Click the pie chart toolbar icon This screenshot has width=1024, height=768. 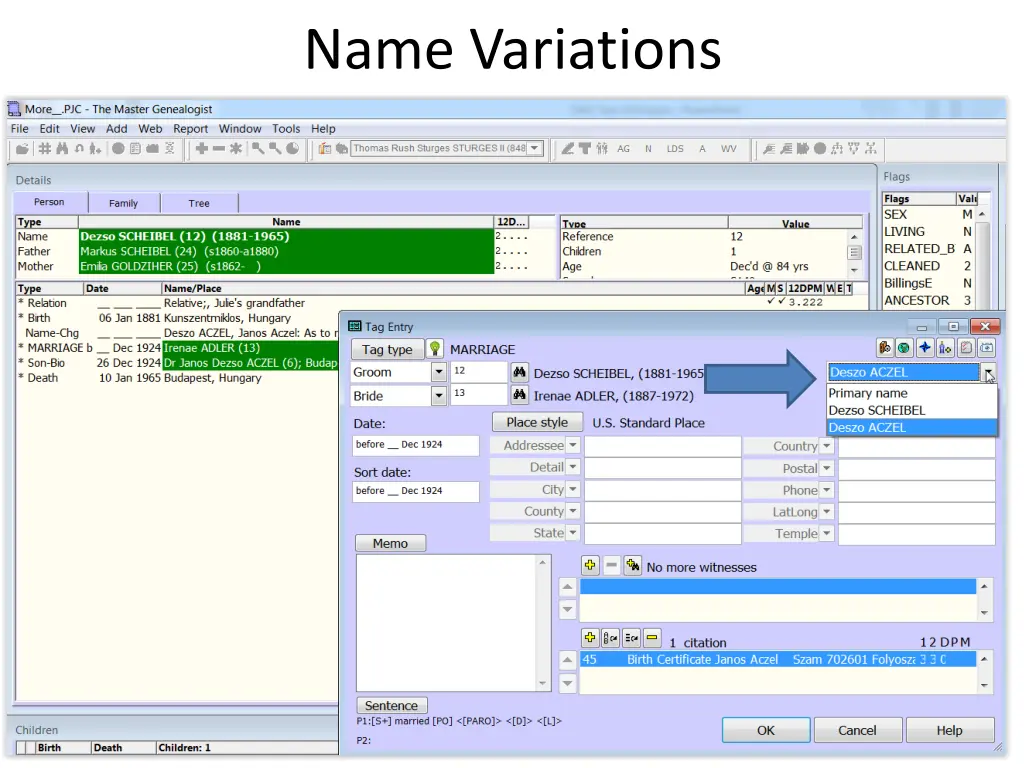pyautogui.click(x=293, y=149)
